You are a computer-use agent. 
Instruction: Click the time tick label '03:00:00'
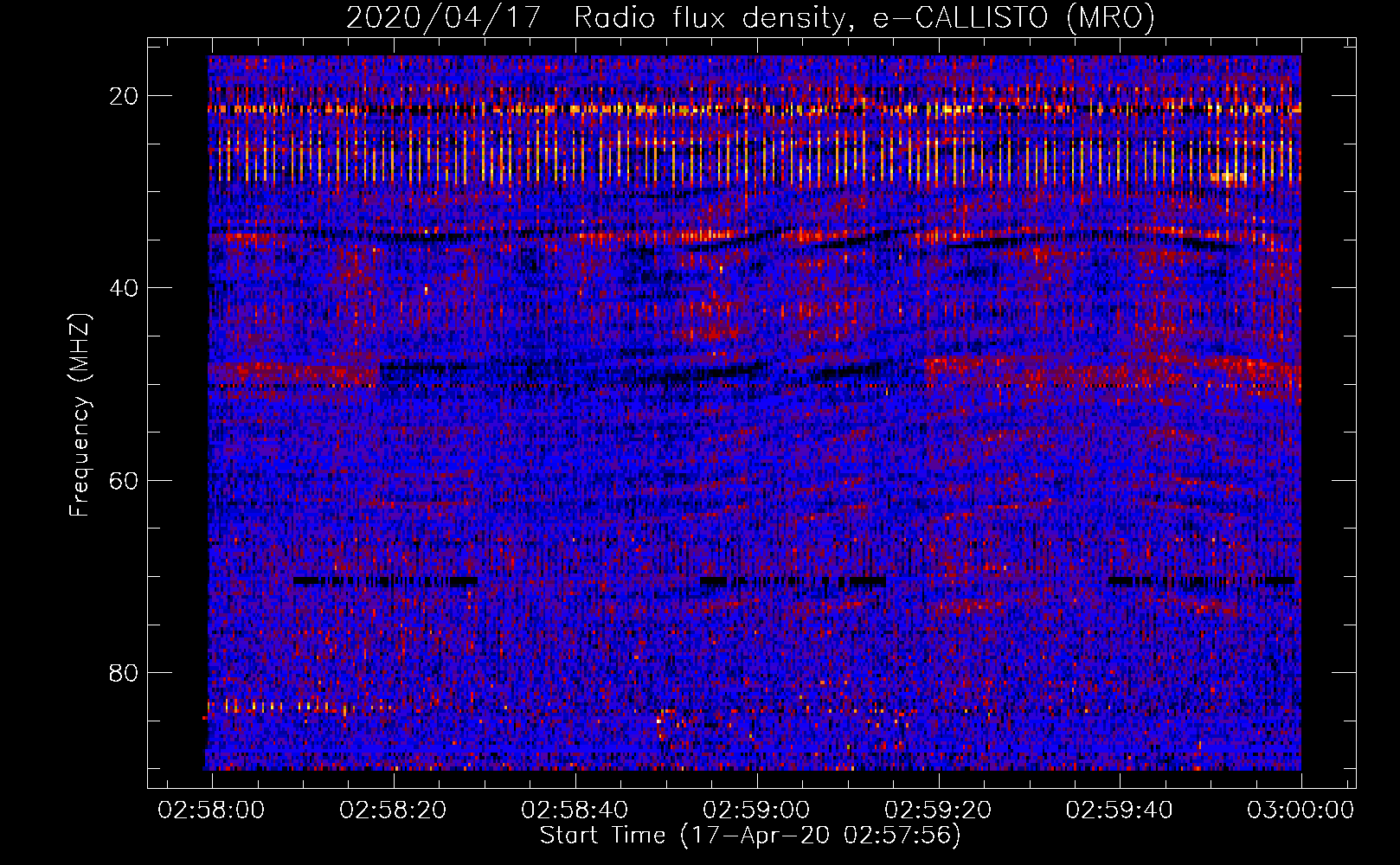pos(1300,811)
